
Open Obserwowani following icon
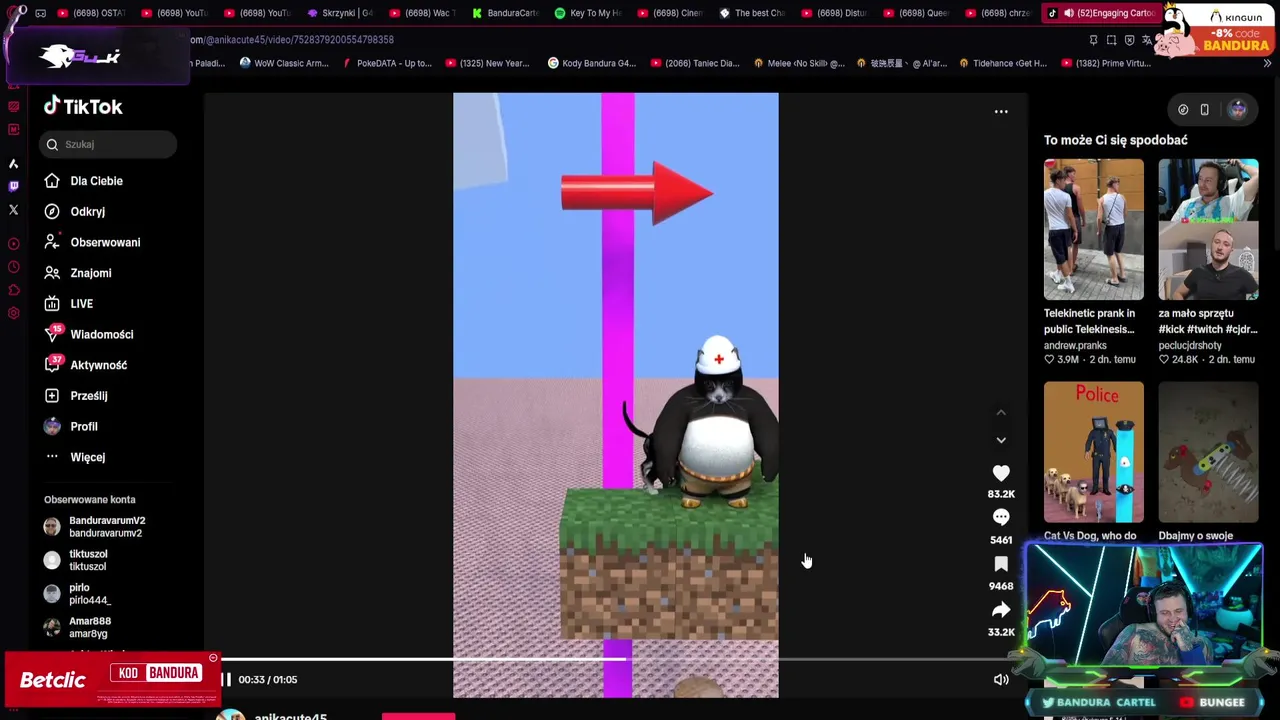(52, 242)
